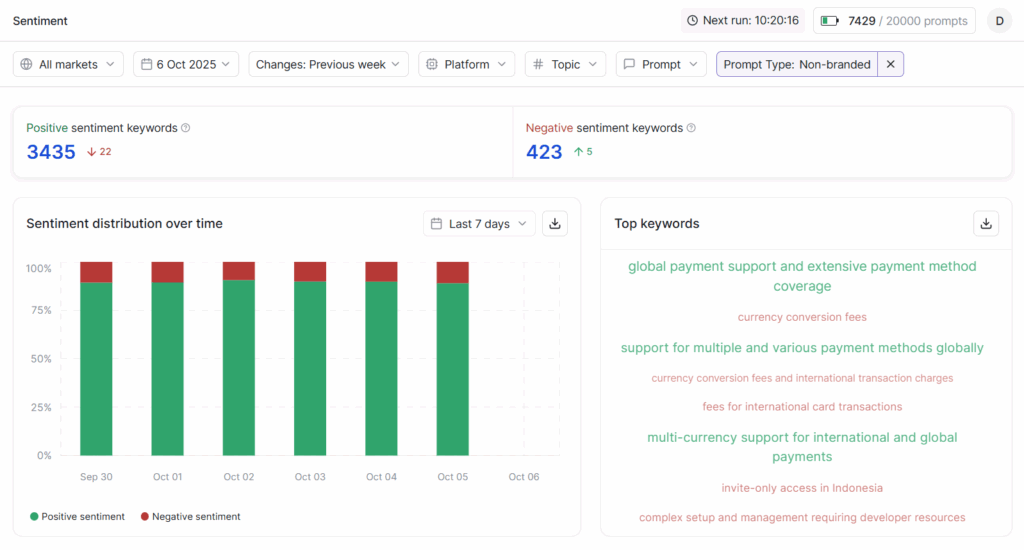Open the Topic filter dropdown
1024x550 pixels.
click(565, 64)
